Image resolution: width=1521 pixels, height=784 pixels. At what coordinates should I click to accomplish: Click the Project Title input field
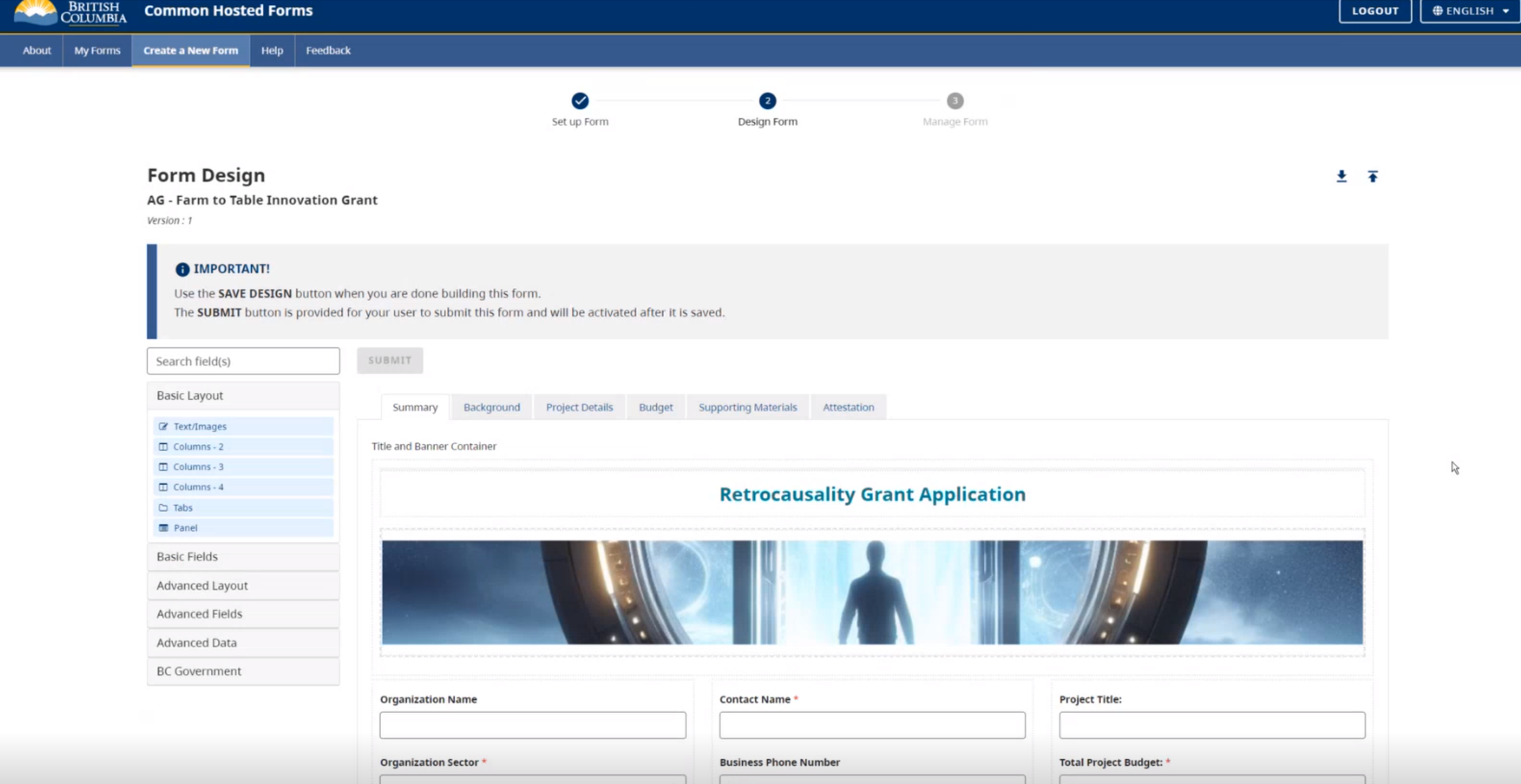[1212, 725]
